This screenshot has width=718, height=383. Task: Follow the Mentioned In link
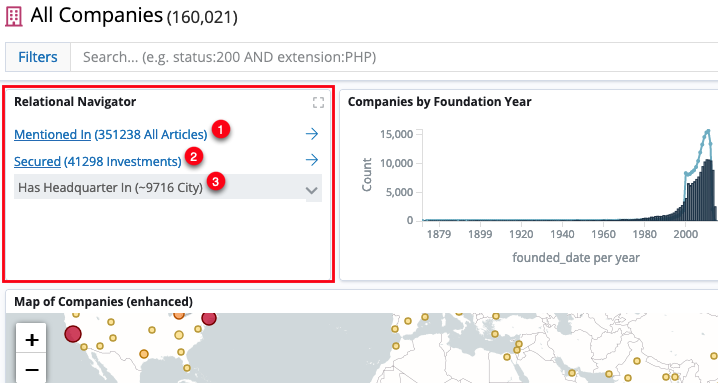tap(52, 134)
